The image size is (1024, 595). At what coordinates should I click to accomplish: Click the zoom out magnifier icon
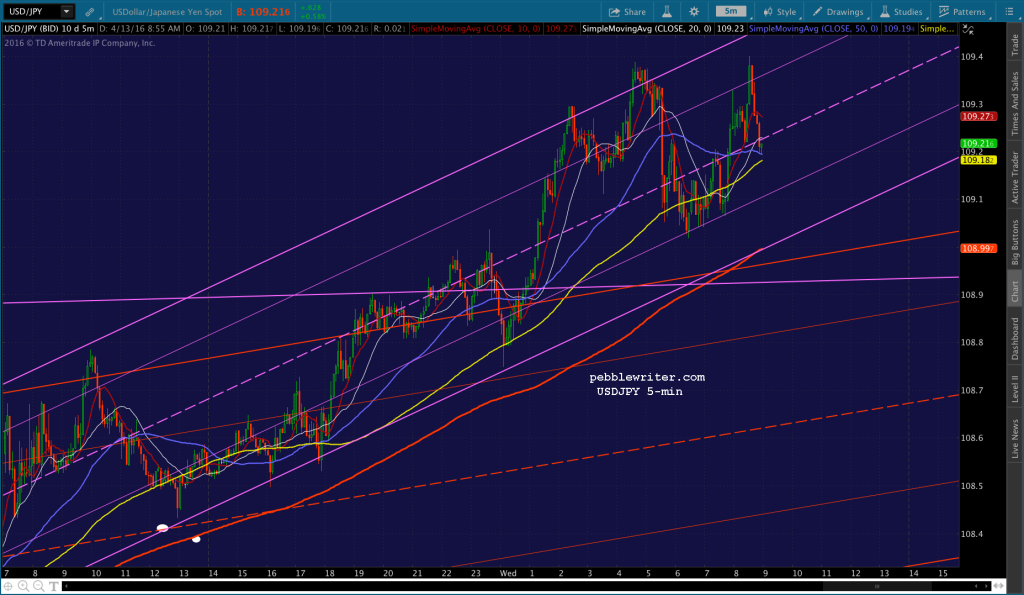[39, 586]
